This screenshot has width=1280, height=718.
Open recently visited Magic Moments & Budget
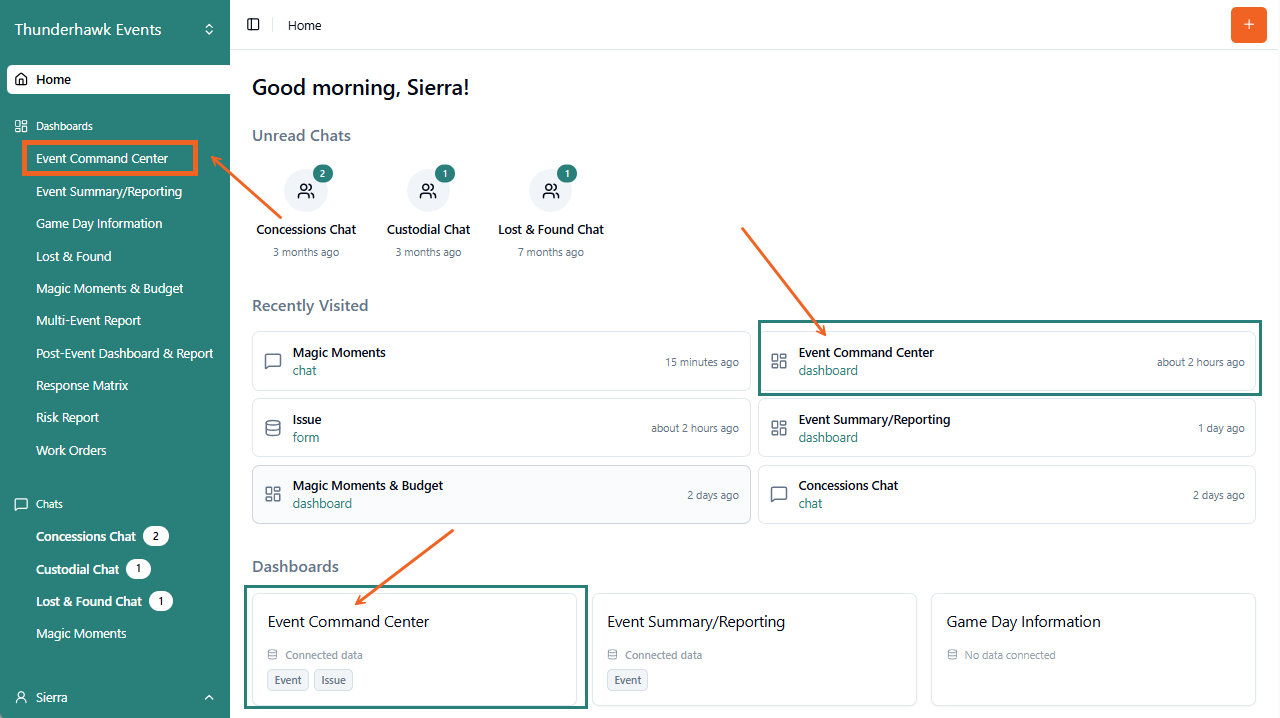[x=500, y=494]
